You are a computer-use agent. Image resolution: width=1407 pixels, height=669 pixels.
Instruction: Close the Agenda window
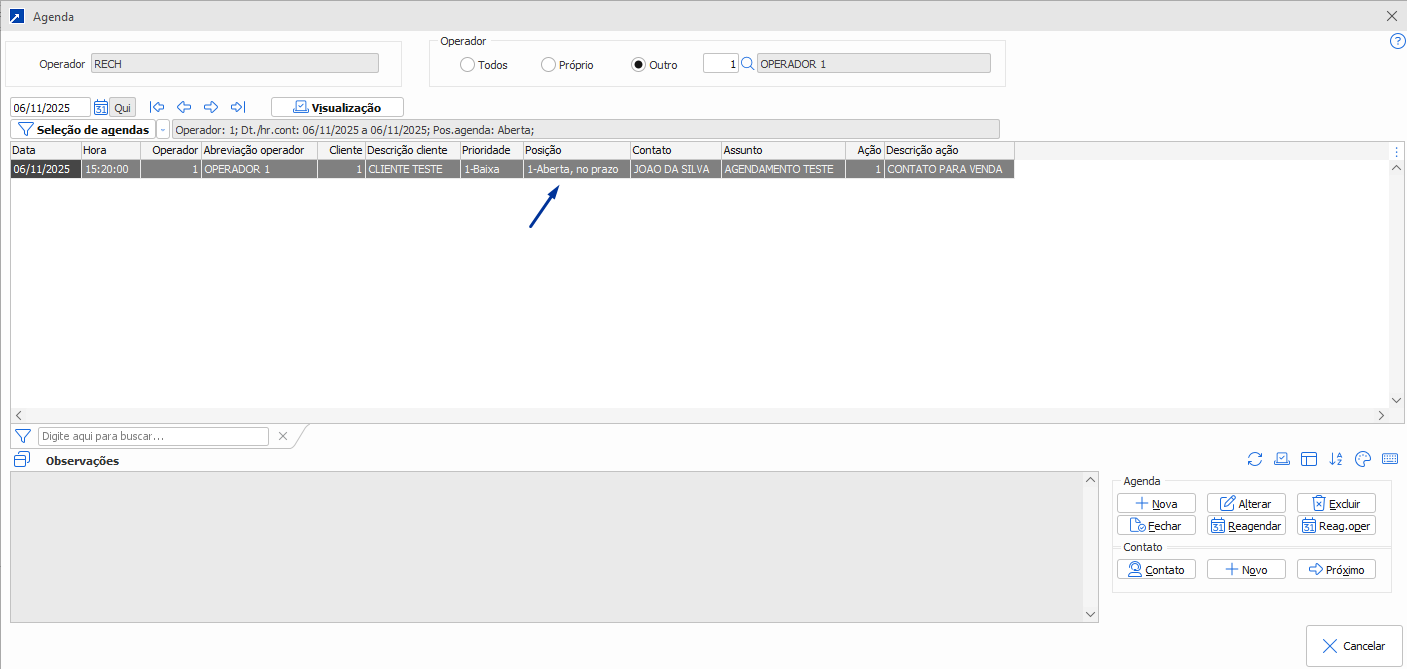tap(1391, 17)
